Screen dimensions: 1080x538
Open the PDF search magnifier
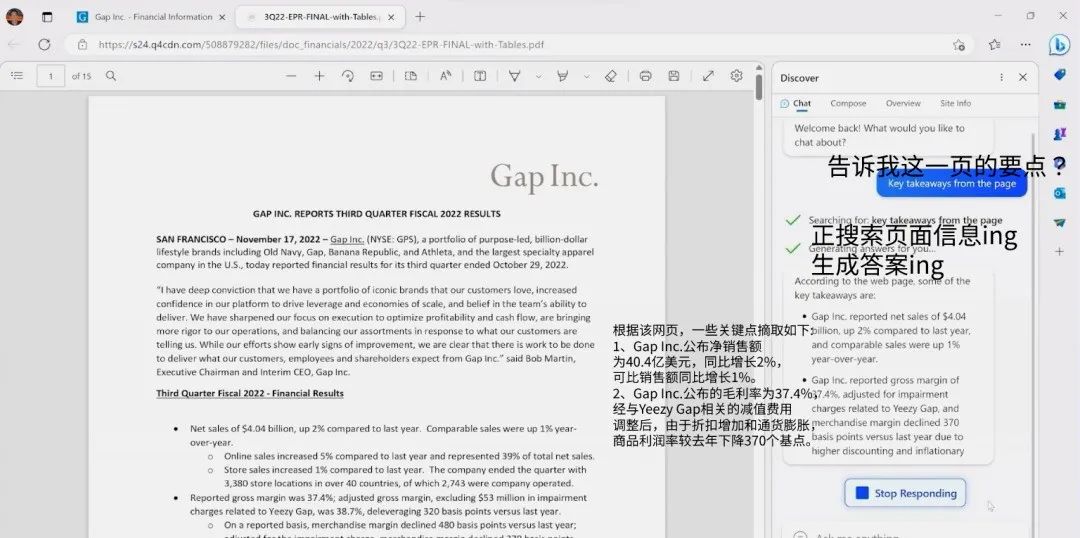(x=111, y=76)
